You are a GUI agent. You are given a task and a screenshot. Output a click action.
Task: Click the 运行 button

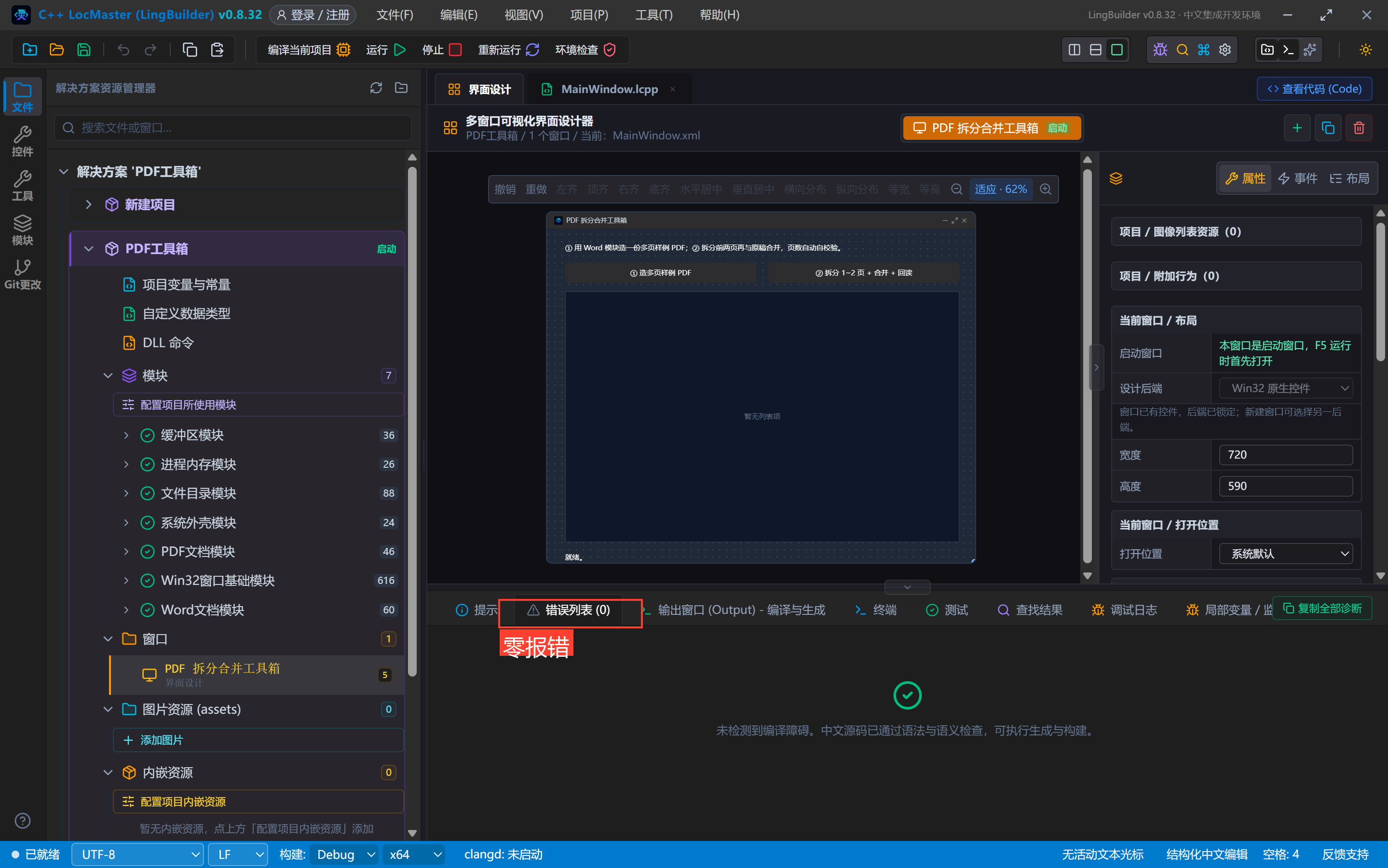point(386,50)
